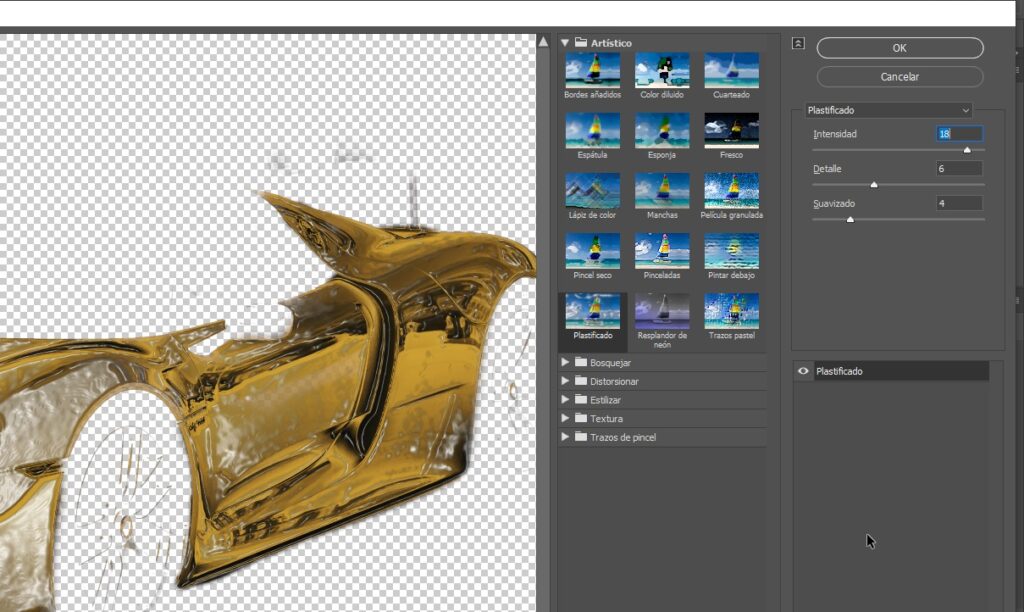Pick the Película granulada filter

pyautogui.click(x=732, y=192)
